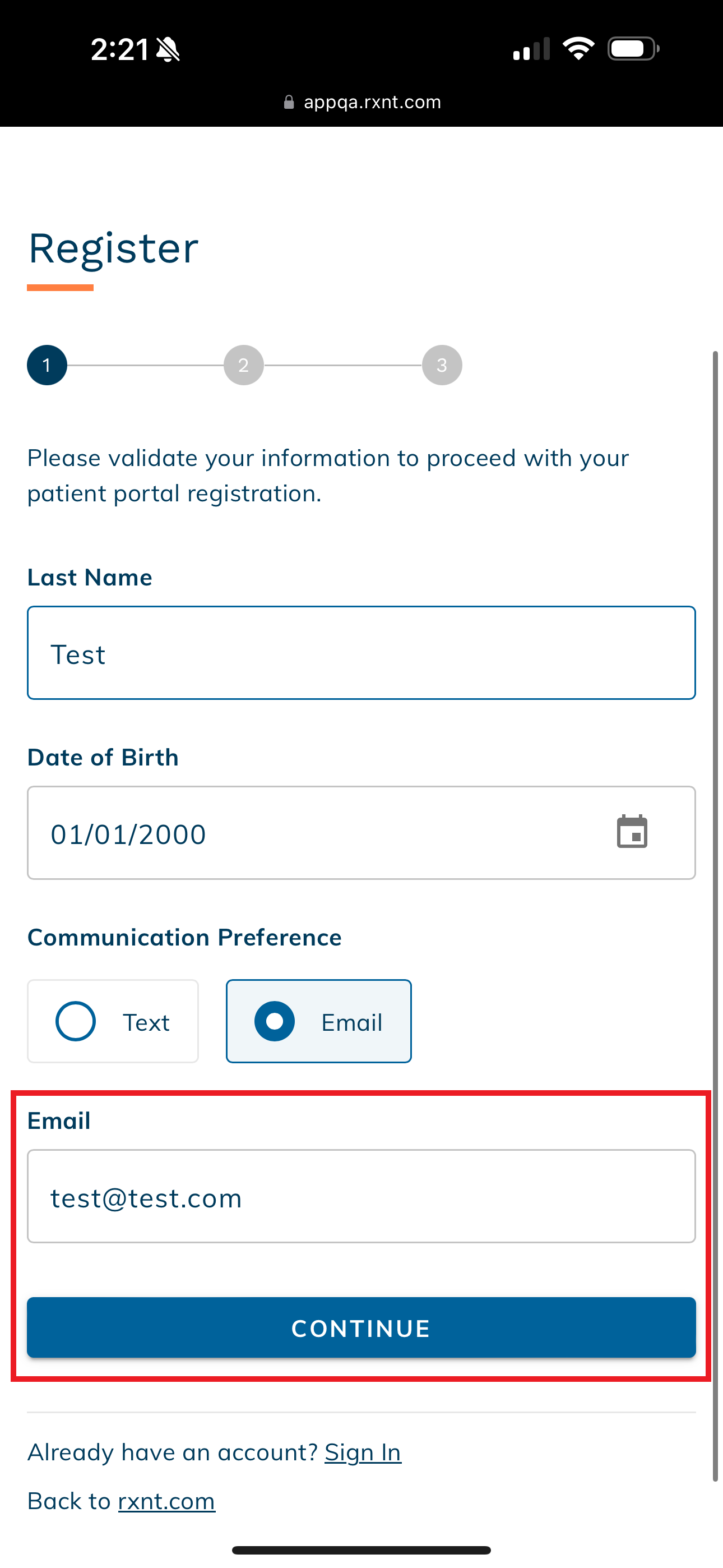Tap the appqa.rxnt.com address bar
The width and height of the screenshot is (723, 1568).
[372, 102]
